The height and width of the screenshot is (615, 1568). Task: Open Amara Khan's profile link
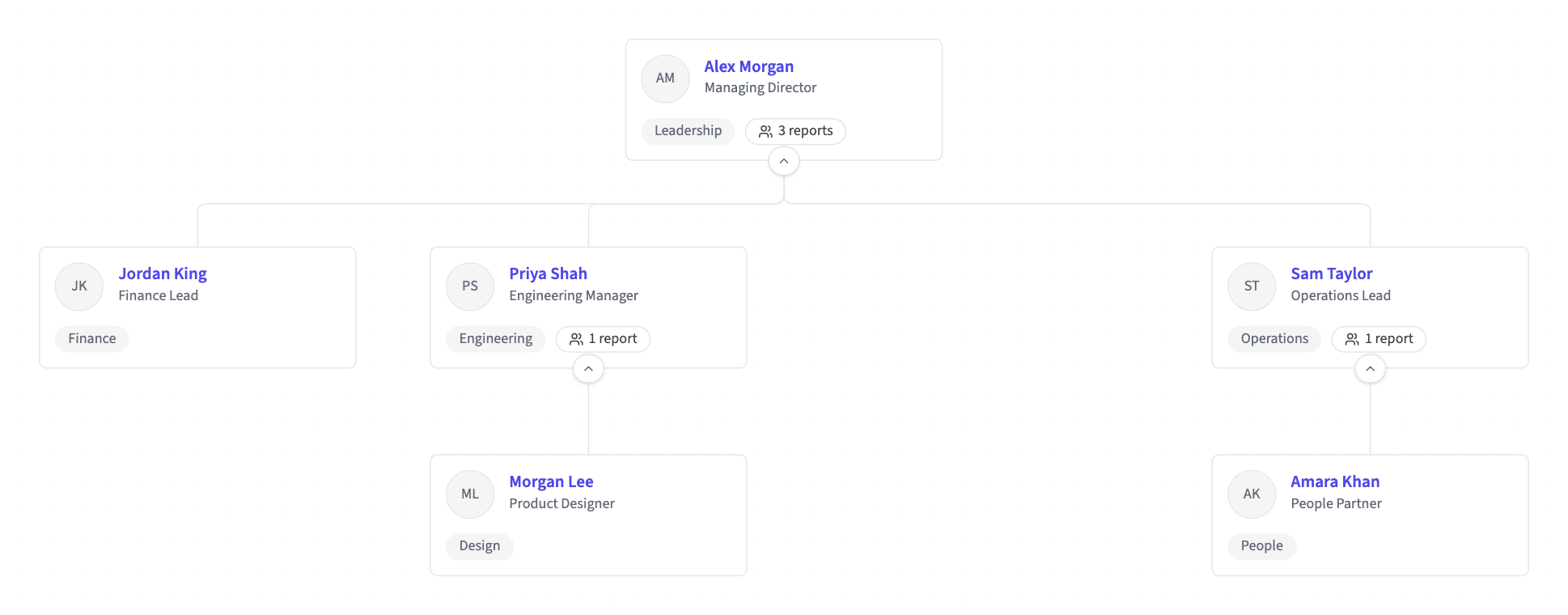[1335, 481]
